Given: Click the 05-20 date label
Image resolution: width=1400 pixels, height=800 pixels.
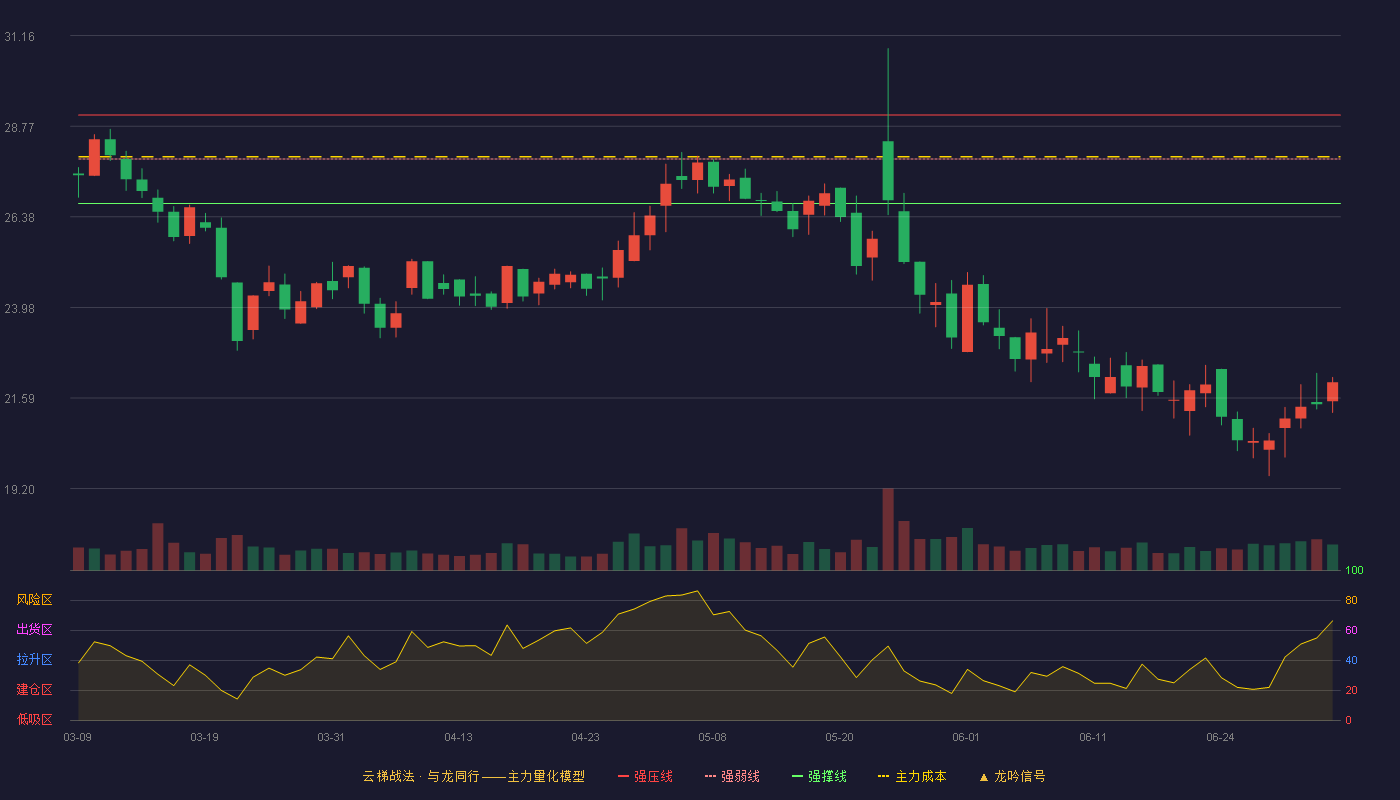Looking at the screenshot, I should click(x=839, y=737).
